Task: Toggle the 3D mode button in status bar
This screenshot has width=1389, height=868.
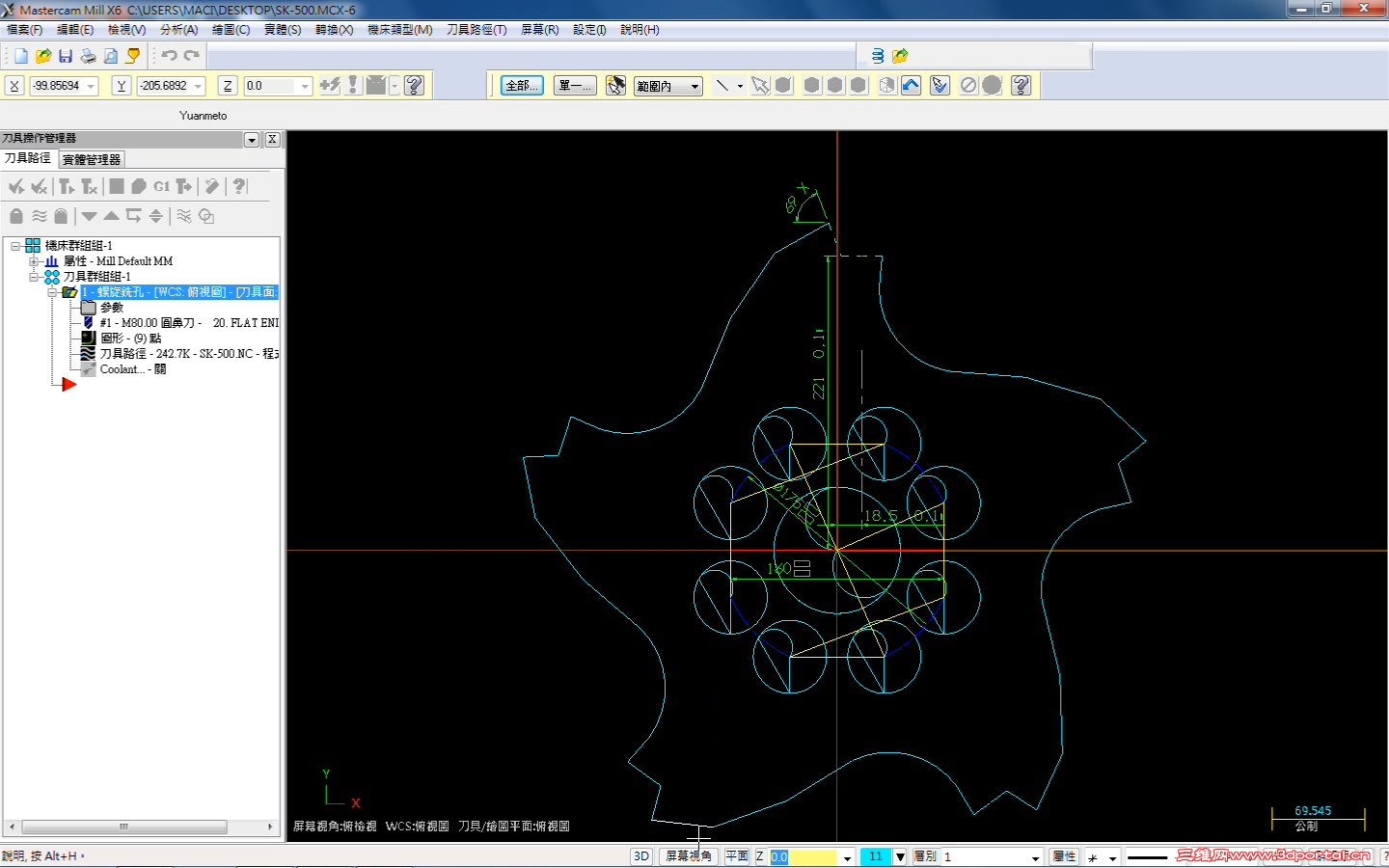Action: point(641,856)
